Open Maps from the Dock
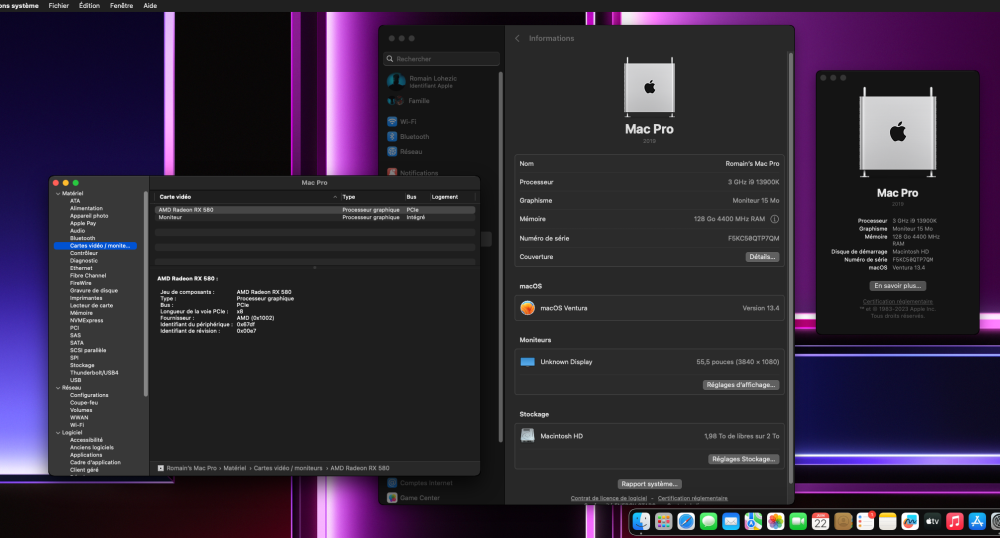 (753, 521)
